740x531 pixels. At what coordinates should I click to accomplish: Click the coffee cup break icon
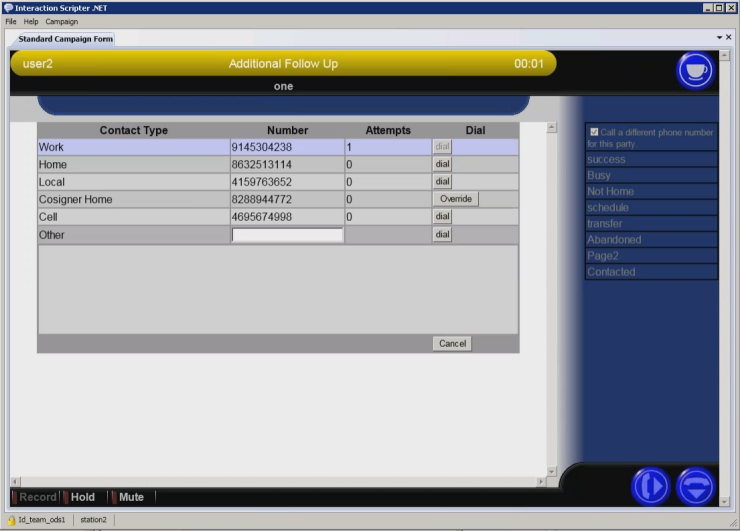695,71
